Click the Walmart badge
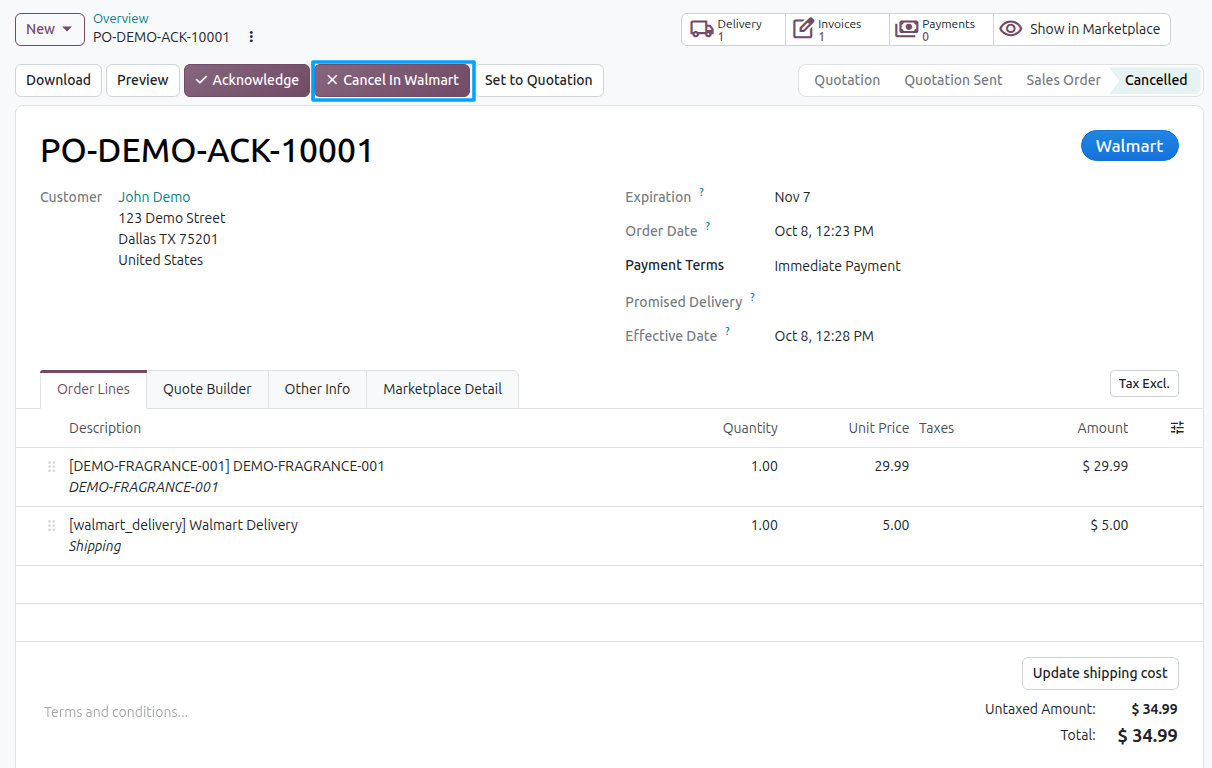The width and height of the screenshot is (1212, 768). 1130,146
